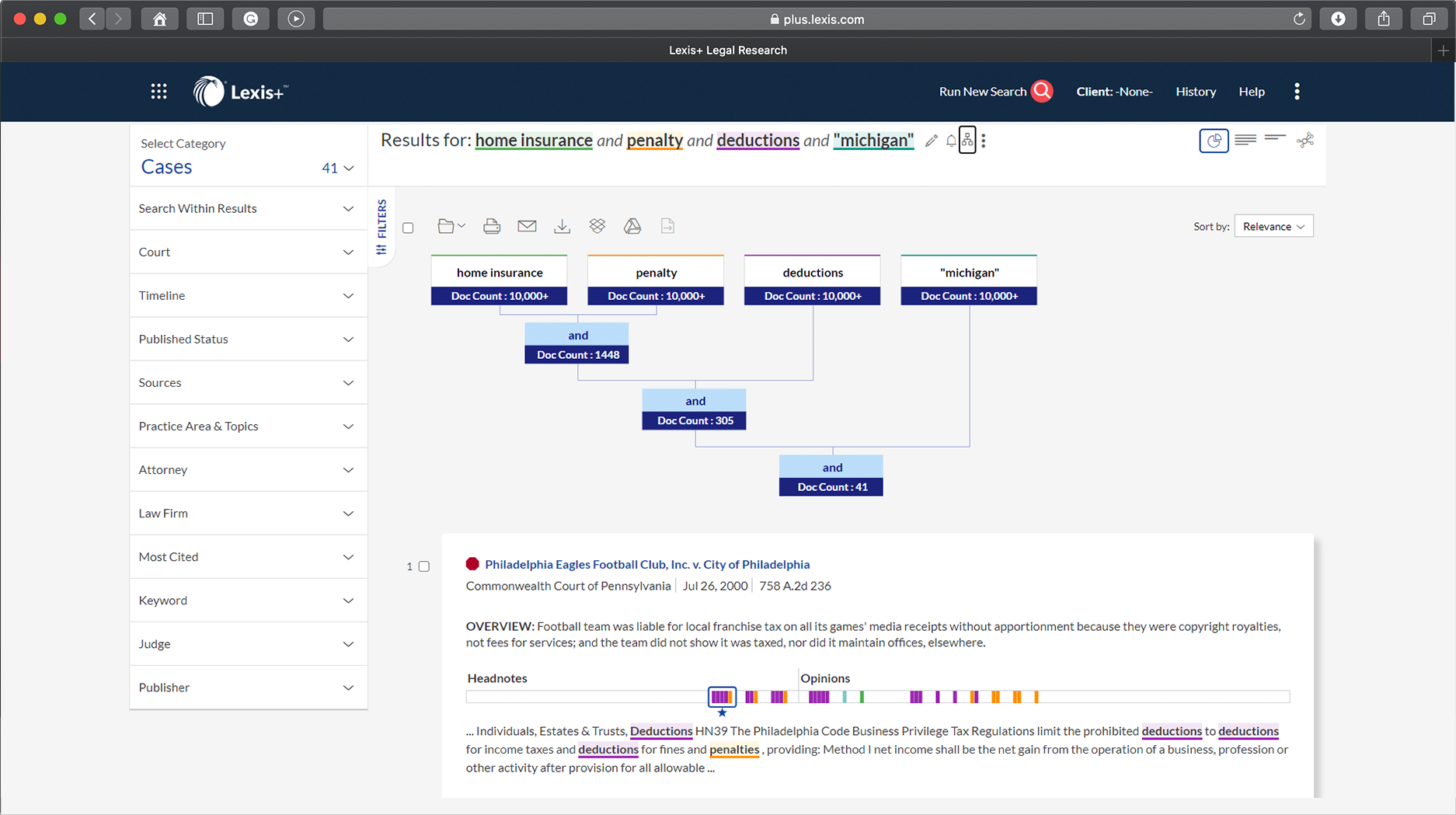Click the Lexis+ logo
Screen dimensions: 1456x815
point(240,92)
